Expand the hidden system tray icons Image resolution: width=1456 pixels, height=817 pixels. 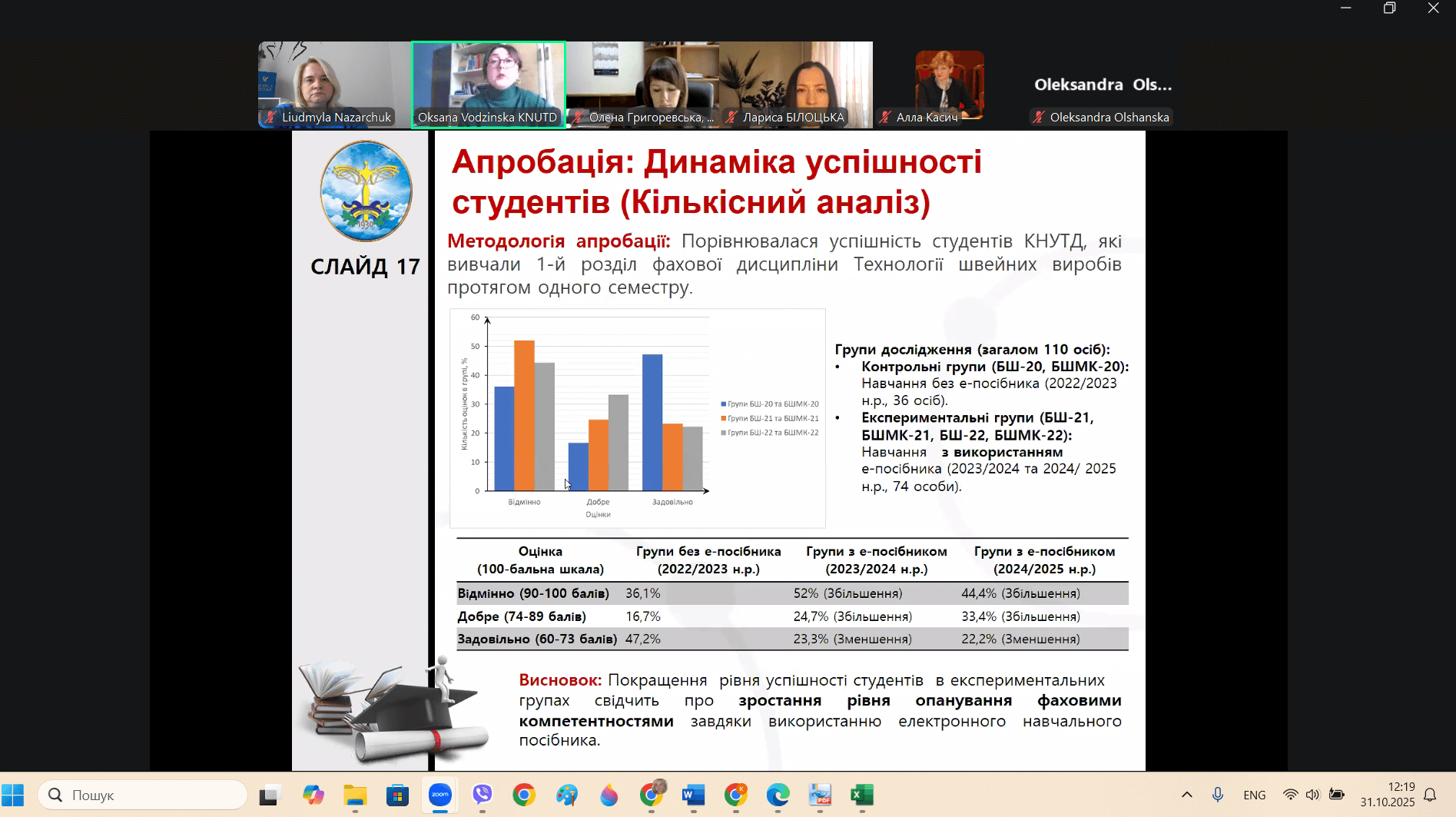click(1186, 795)
